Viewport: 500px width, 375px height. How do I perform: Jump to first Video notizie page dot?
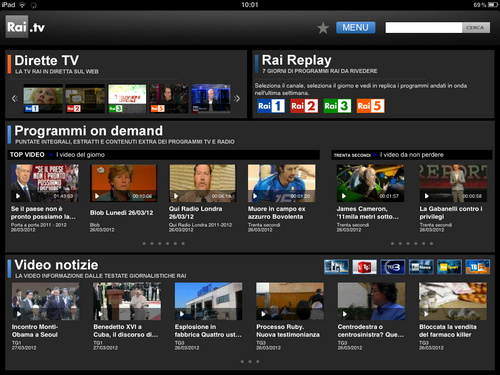click(242, 362)
